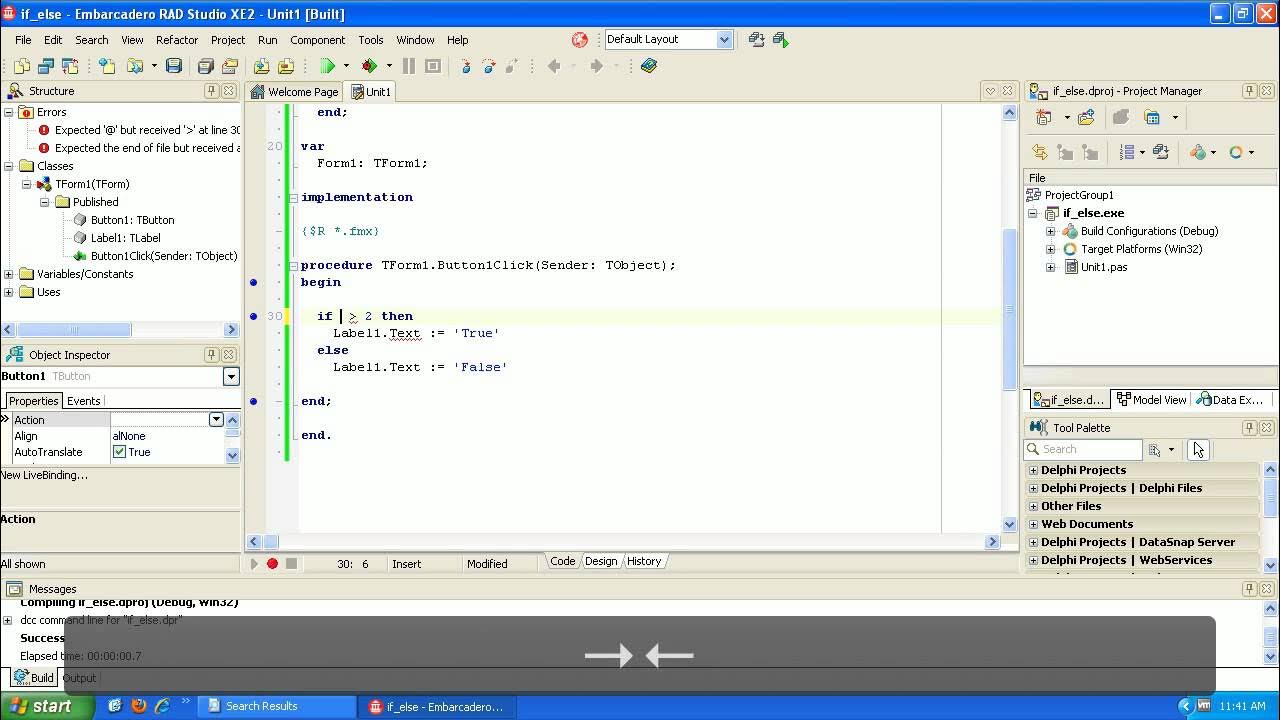Click the Add File to Project icon
This screenshot has height=720, width=1280.
coord(261,66)
